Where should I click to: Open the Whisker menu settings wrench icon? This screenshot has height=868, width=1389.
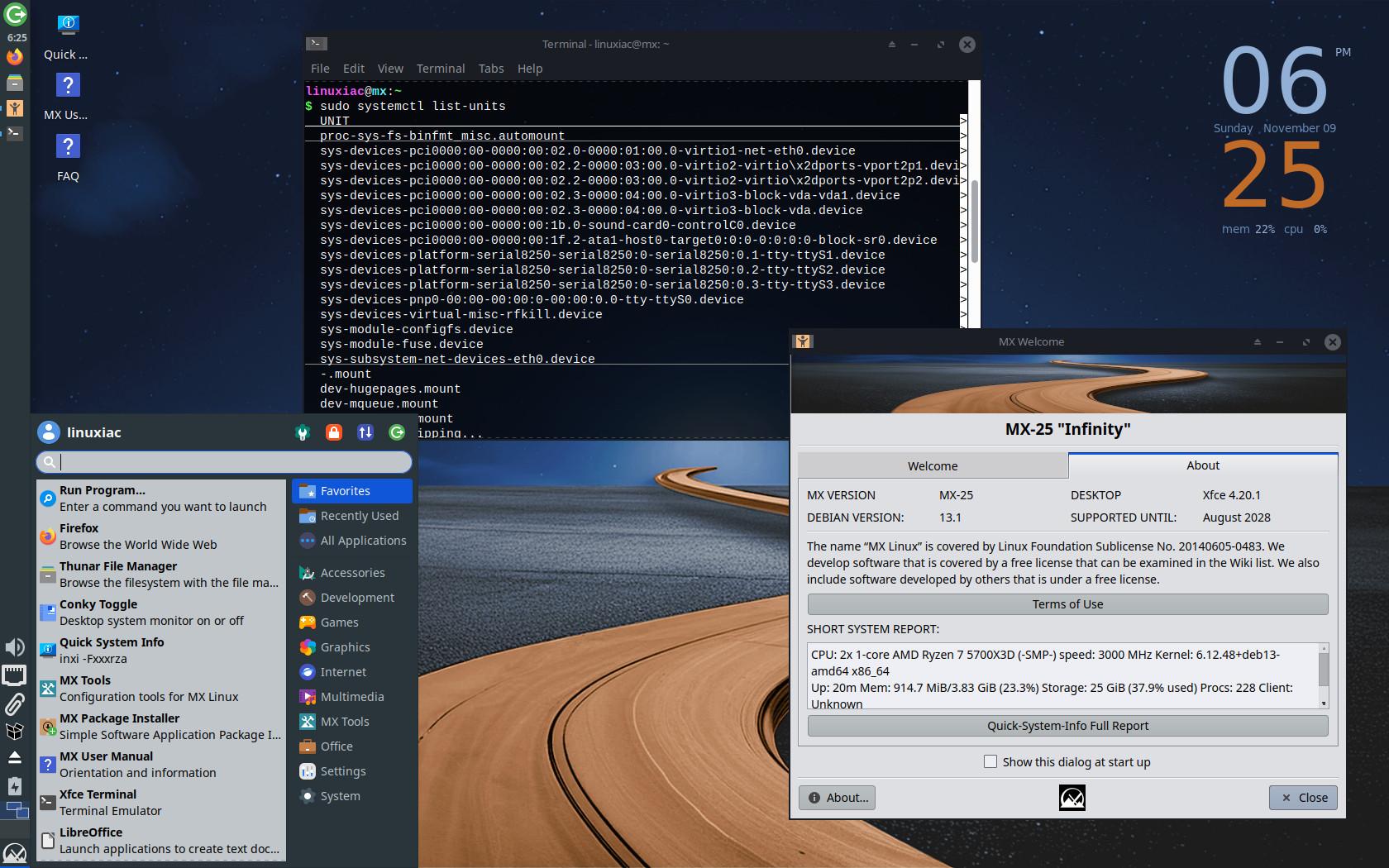coord(303,432)
